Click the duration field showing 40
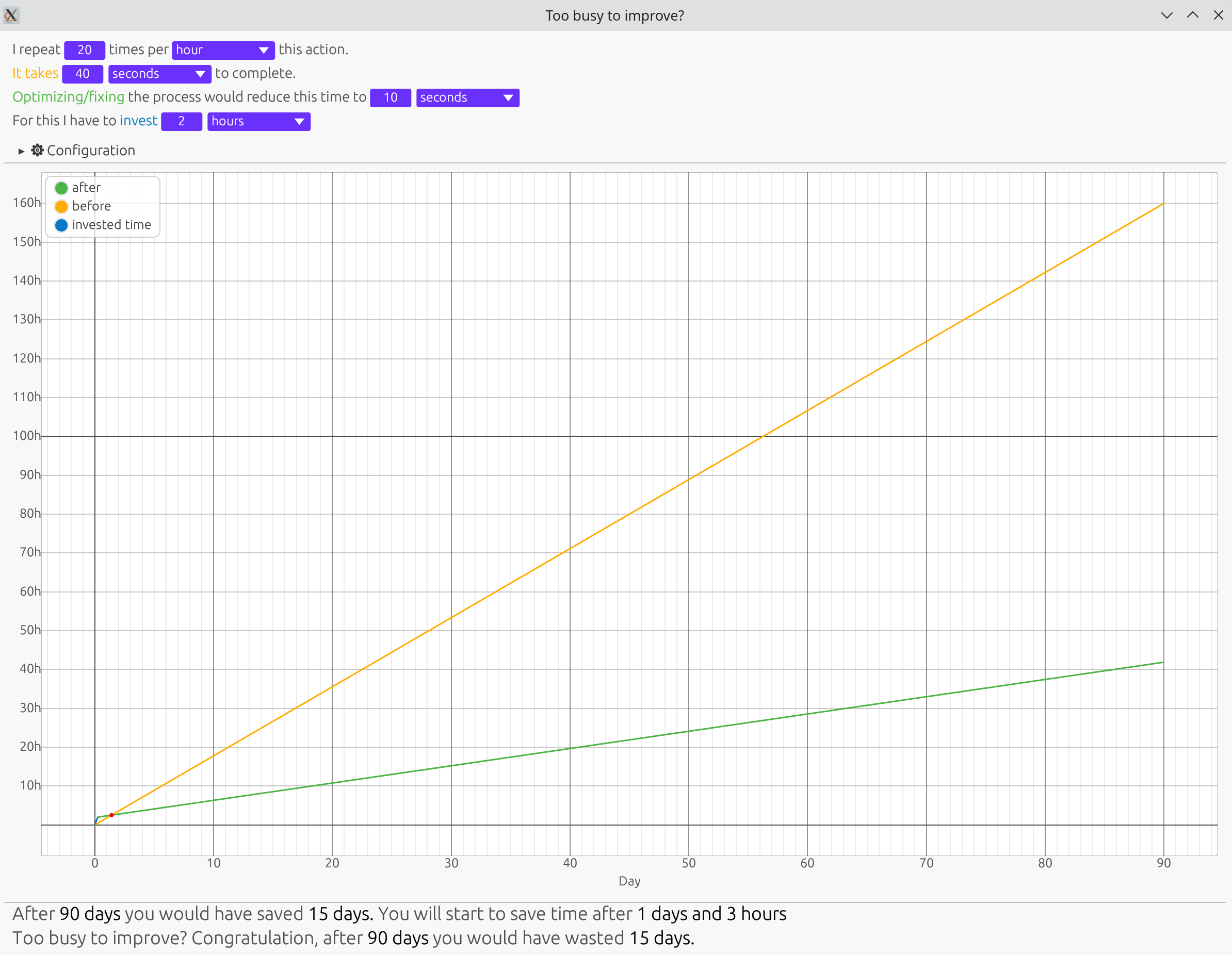 click(x=83, y=74)
